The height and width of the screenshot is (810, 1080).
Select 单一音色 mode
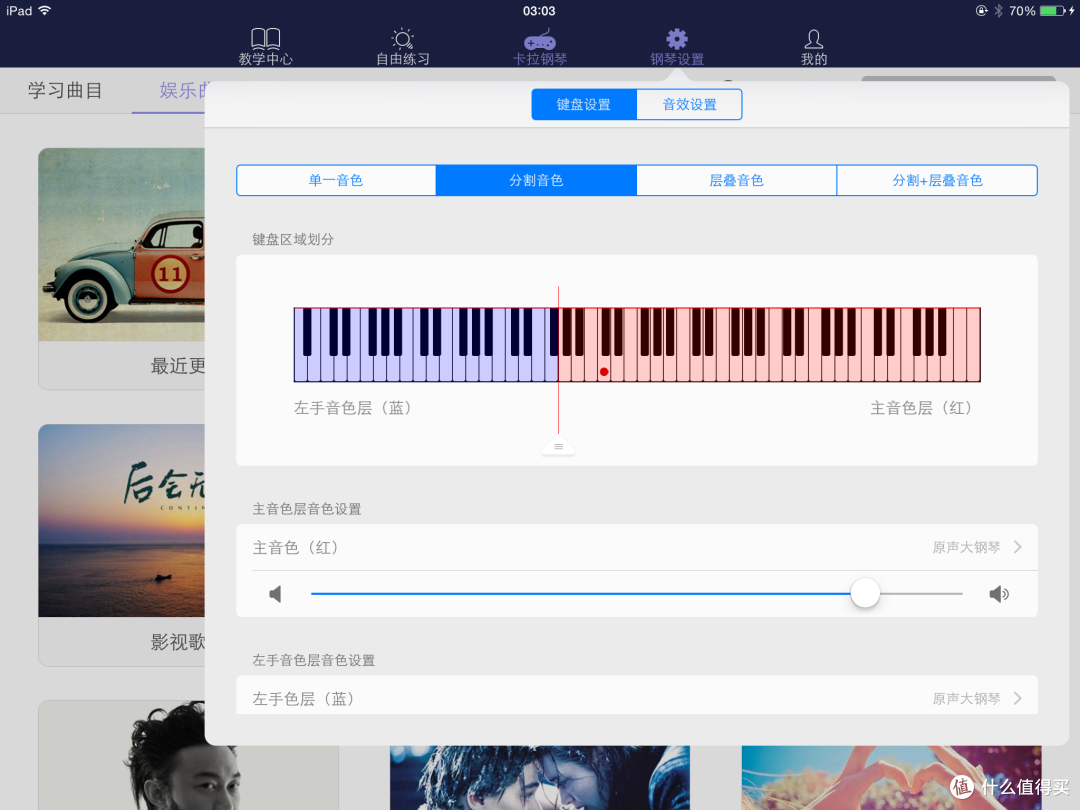tap(336, 180)
